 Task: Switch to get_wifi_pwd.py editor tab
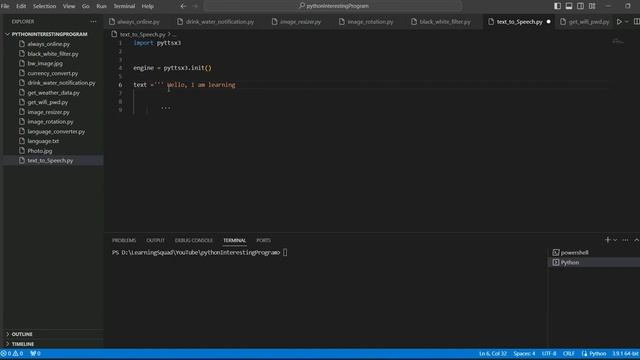(589, 22)
